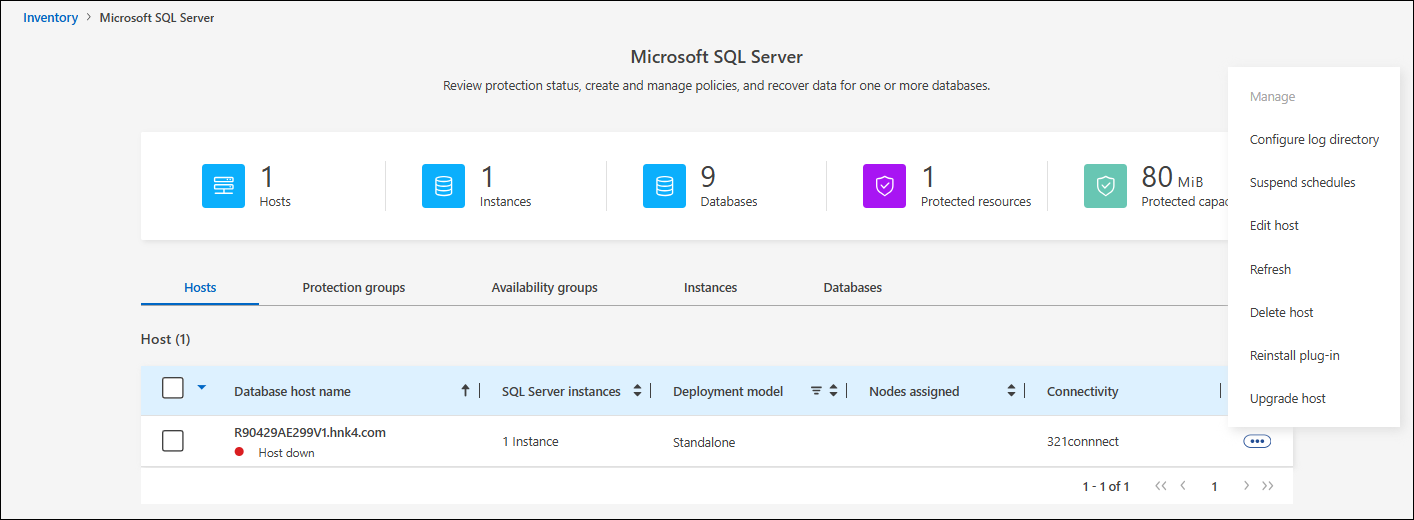
Task: Open the three-dot actions button for host
Action: [1257, 441]
